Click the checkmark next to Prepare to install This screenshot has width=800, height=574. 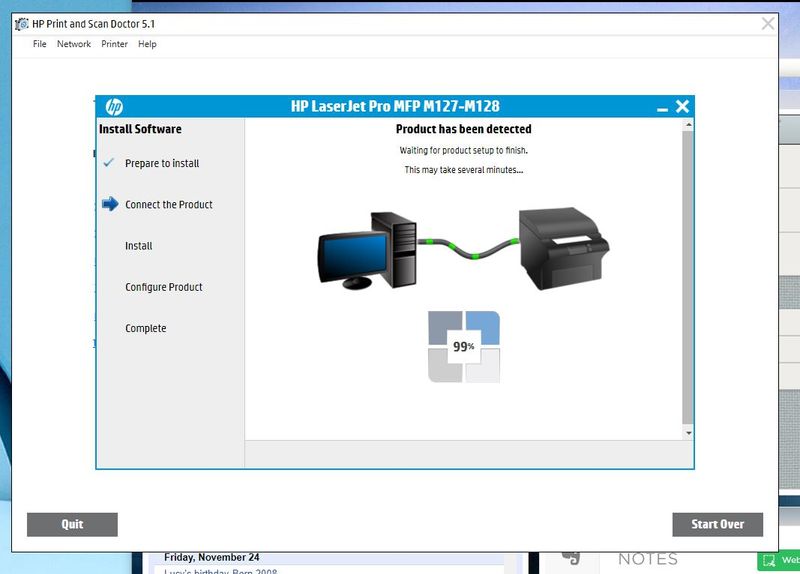tap(108, 163)
